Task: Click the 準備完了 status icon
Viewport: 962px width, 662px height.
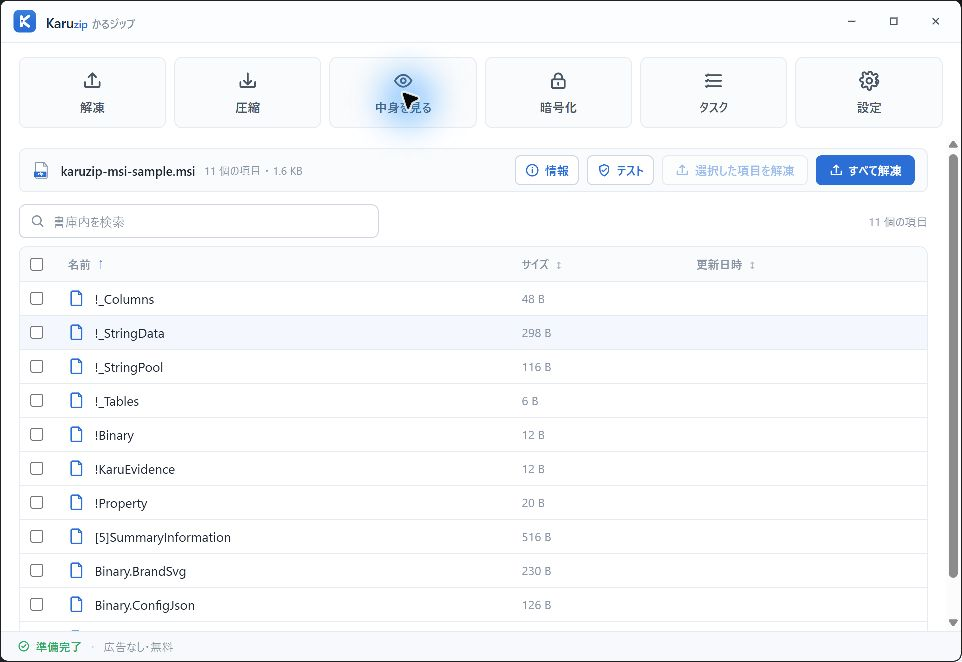Action: point(24,647)
